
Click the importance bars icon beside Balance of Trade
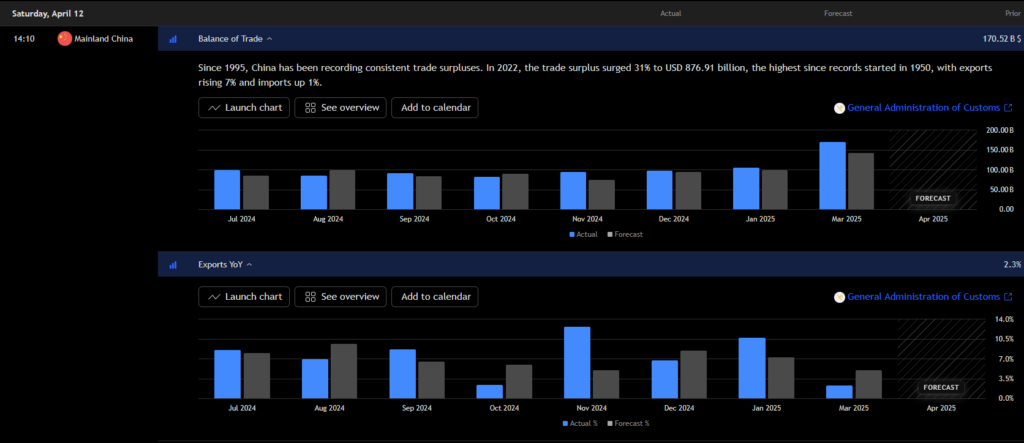pos(173,39)
